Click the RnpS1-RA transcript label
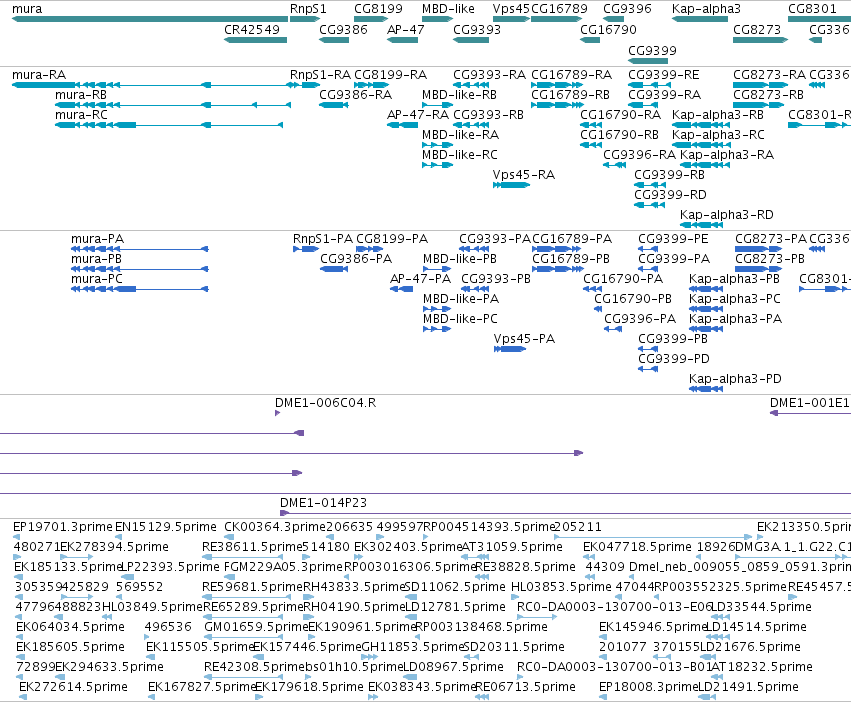This screenshot has width=851, height=702. (x=320, y=74)
